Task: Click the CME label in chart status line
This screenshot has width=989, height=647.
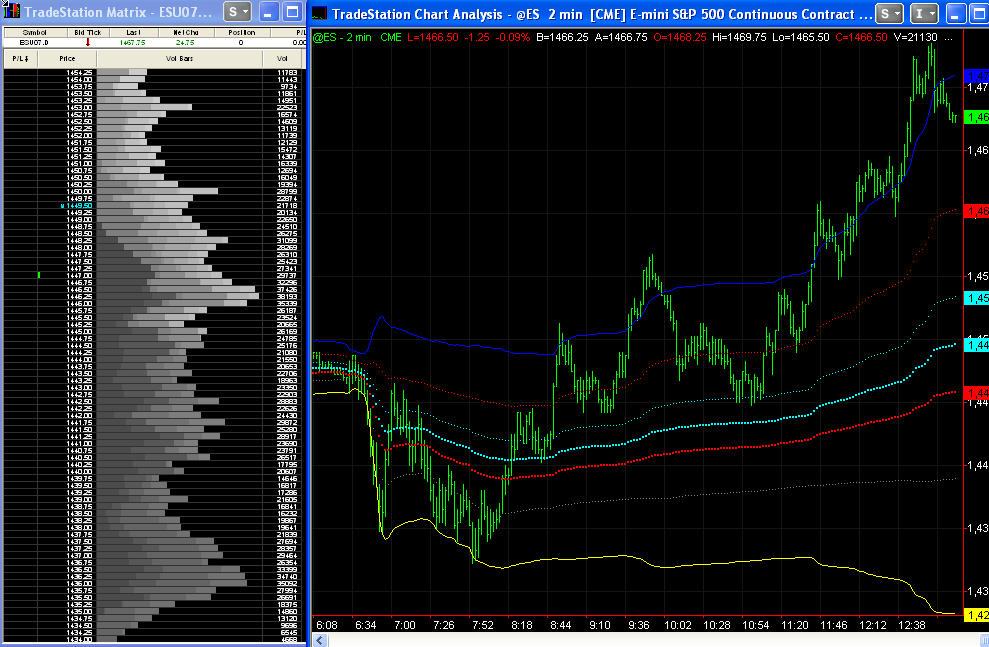Action: tap(391, 37)
